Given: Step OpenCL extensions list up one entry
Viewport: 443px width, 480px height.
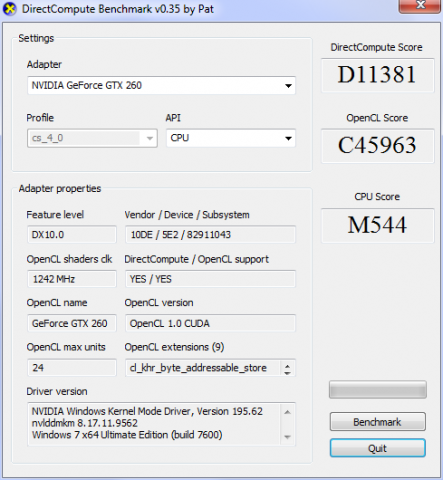Looking at the screenshot, I should click(287, 366).
